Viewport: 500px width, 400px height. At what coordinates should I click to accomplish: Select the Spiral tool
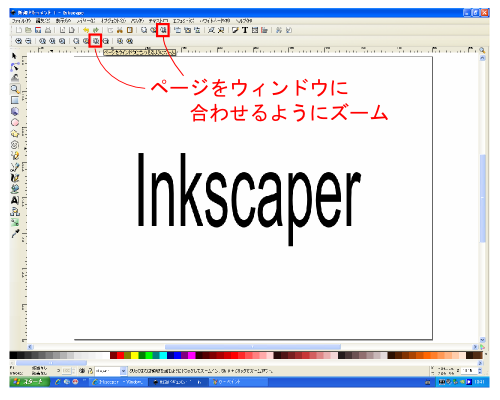pyautogui.click(x=14, y=145)
